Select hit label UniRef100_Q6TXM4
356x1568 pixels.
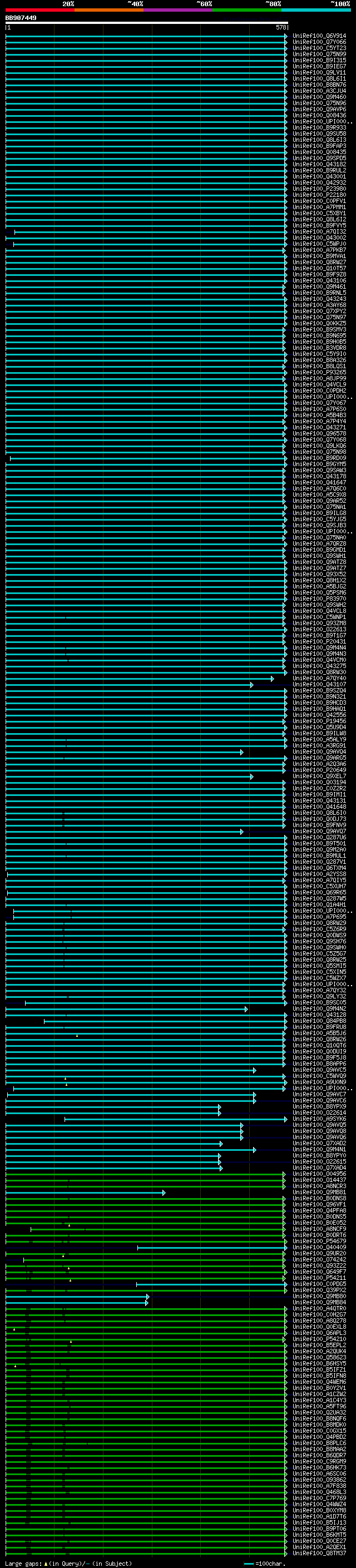[x=319, y=868]
